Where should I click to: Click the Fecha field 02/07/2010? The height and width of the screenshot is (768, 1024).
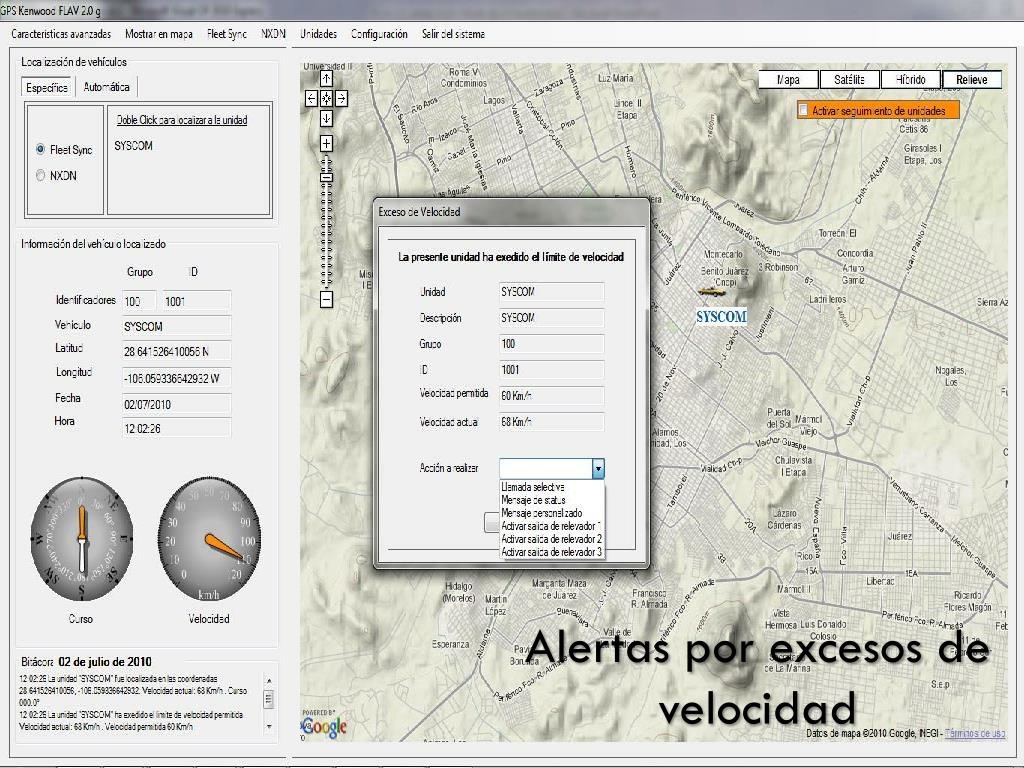coord(176,404)
